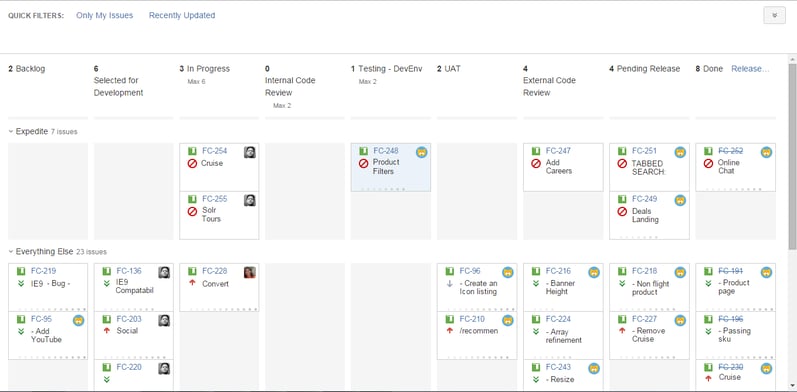The width and height of the screenshot is (797, 392).
Task: Select the FC-210 /recommen card
Action: [477, 336]
